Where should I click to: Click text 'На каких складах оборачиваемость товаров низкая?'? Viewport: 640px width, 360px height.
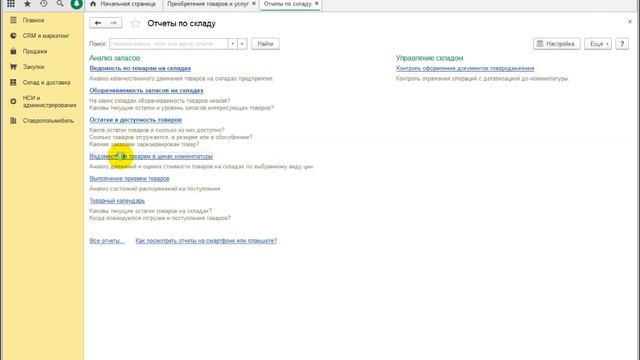(160, 100)
